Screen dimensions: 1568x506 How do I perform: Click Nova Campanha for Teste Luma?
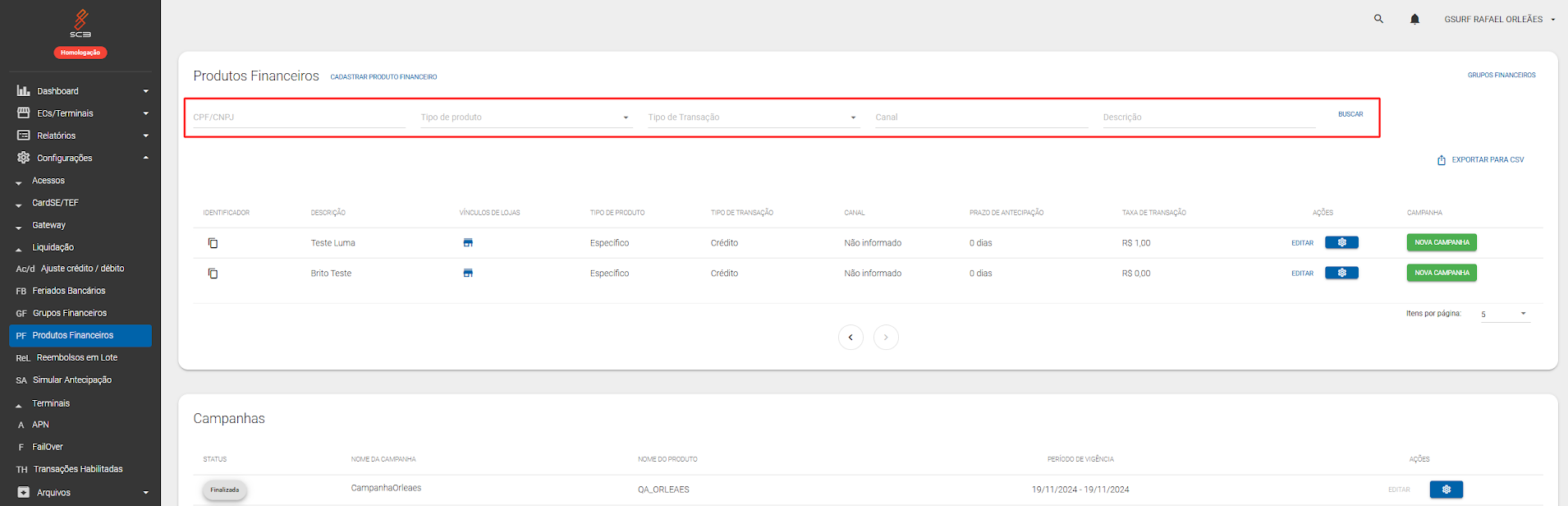(x=1442, y=242)
